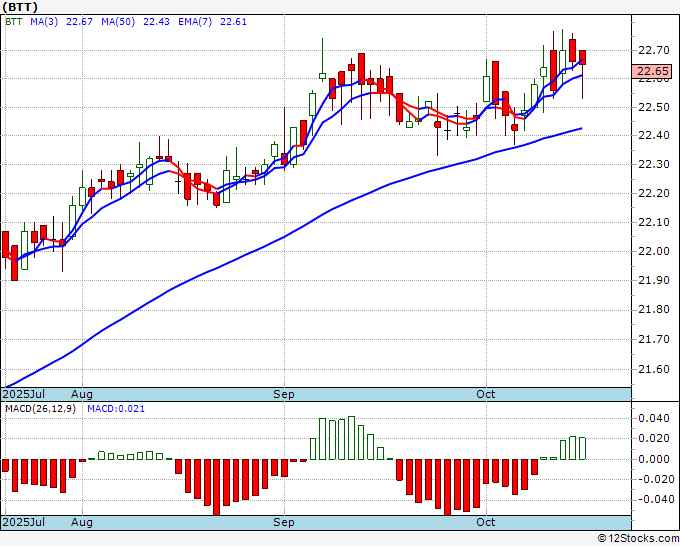Click the 0.020 MACD axis label
680x546 pixels.
click(654, 438)
